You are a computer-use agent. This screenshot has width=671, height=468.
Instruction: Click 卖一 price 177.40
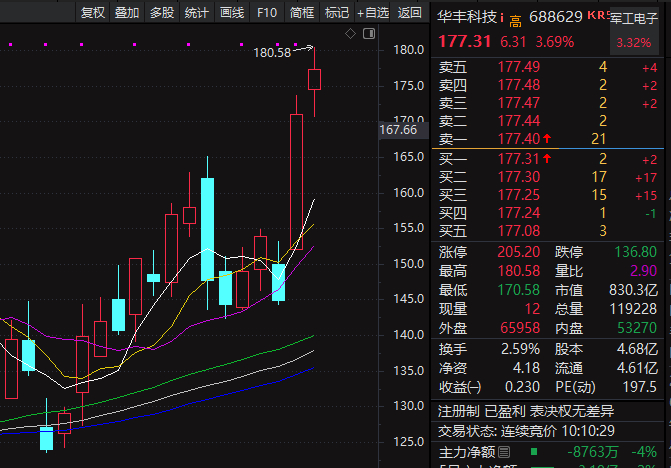click(x=519, y=139)
